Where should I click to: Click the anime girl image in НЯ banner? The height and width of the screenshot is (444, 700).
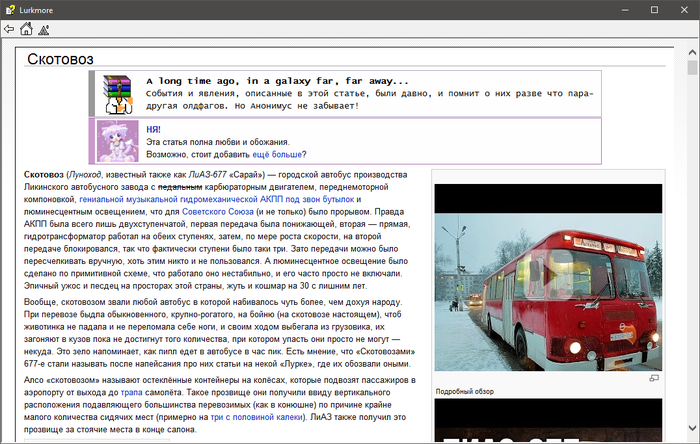[117, 141]
